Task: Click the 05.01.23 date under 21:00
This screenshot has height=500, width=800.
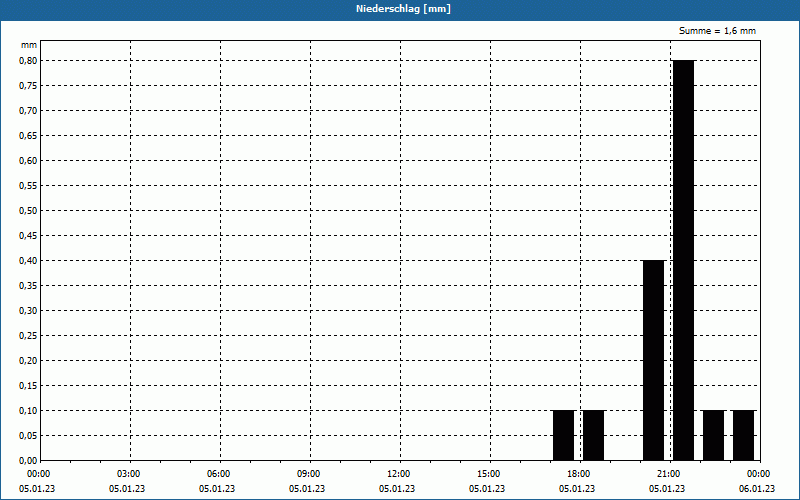Action: click(x=667, y=489)
